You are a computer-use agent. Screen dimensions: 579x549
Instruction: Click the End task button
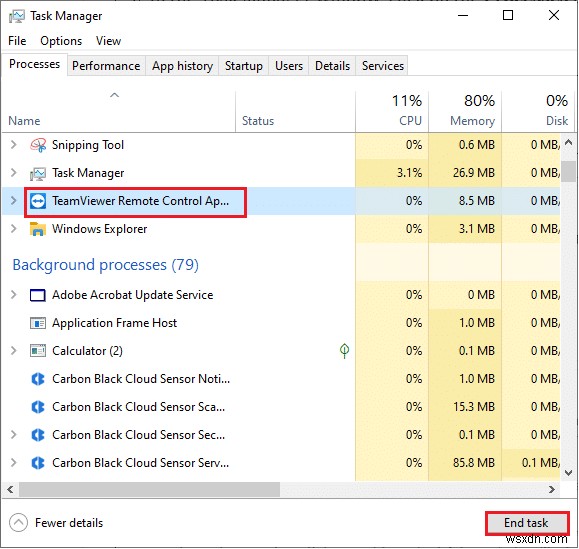[x=527, y=523]
